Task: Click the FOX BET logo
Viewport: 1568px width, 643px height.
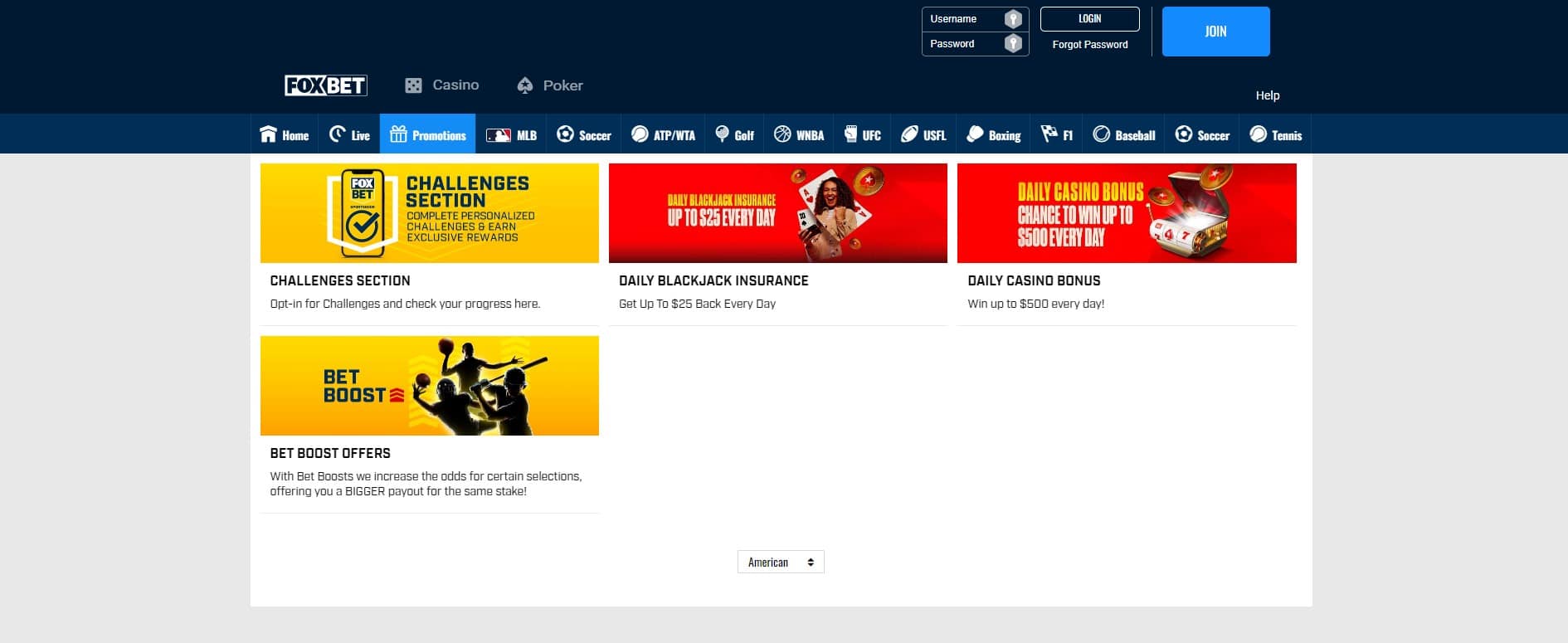Action: 326,85
